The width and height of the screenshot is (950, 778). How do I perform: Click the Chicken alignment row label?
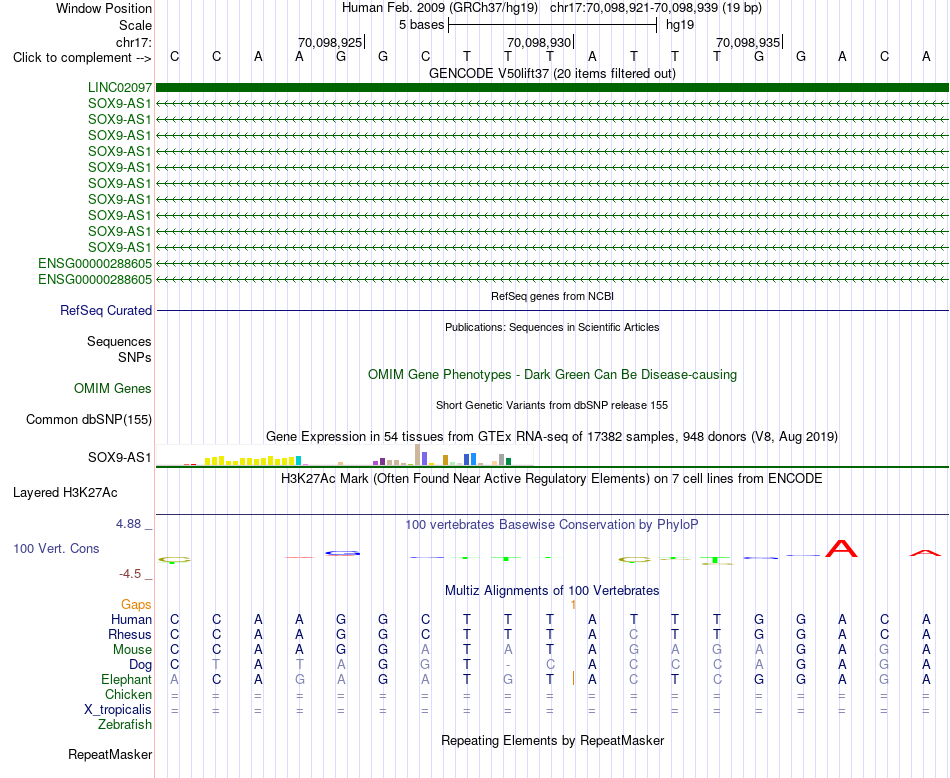[128, 694]
